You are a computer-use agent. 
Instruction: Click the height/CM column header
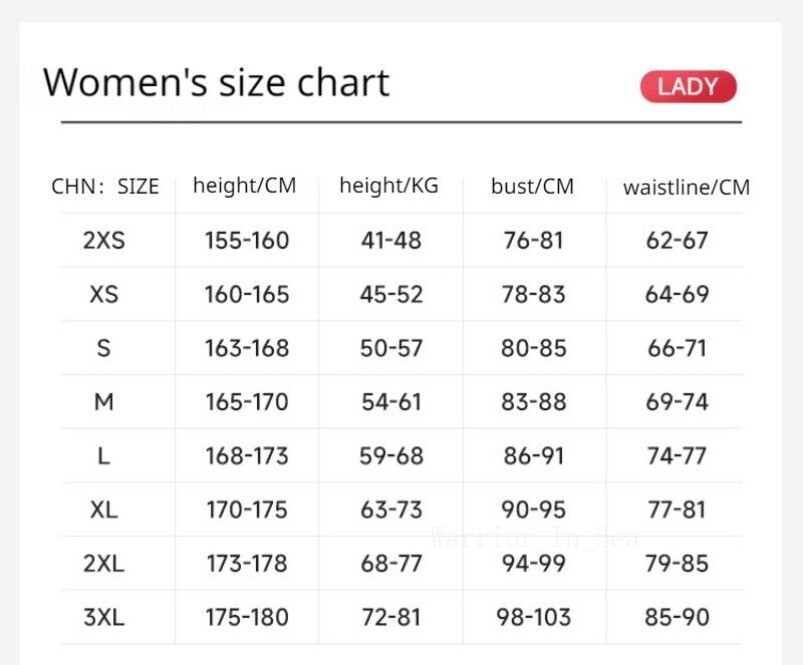coord(244,186)
